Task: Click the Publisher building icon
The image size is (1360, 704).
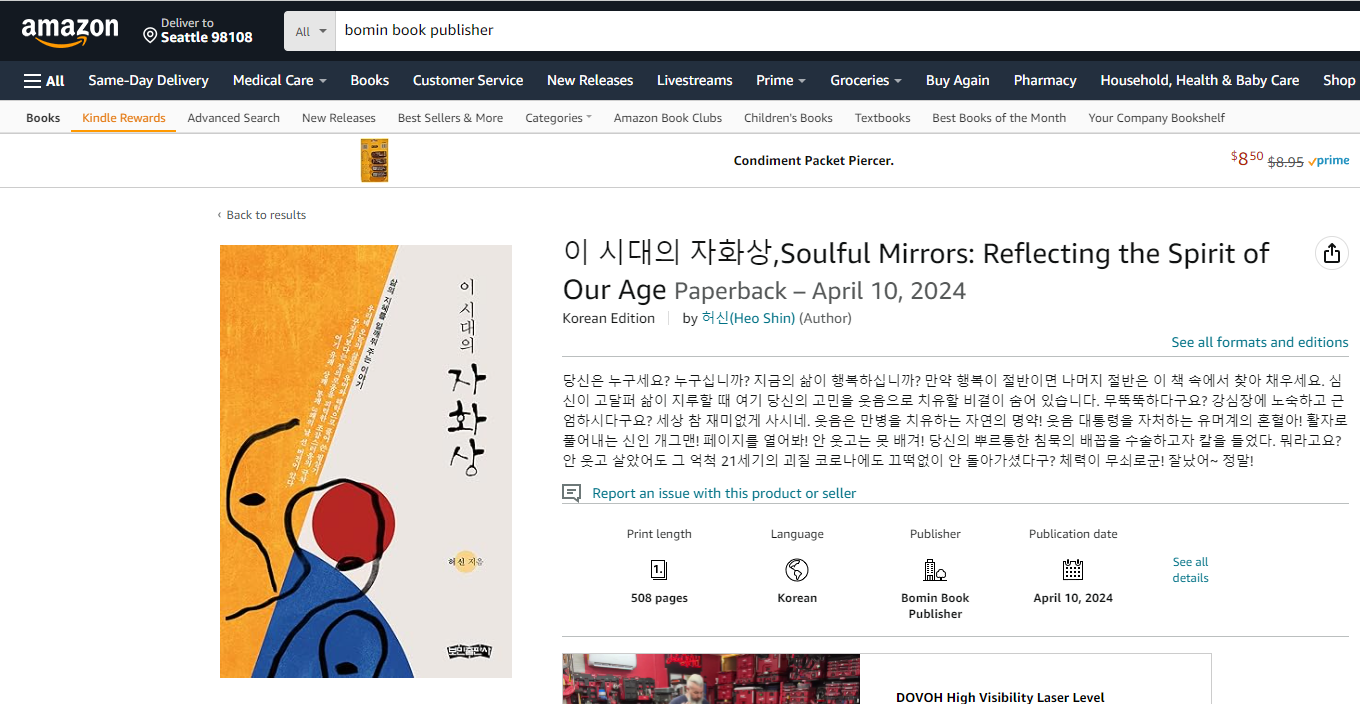Action: coord(935,570)
